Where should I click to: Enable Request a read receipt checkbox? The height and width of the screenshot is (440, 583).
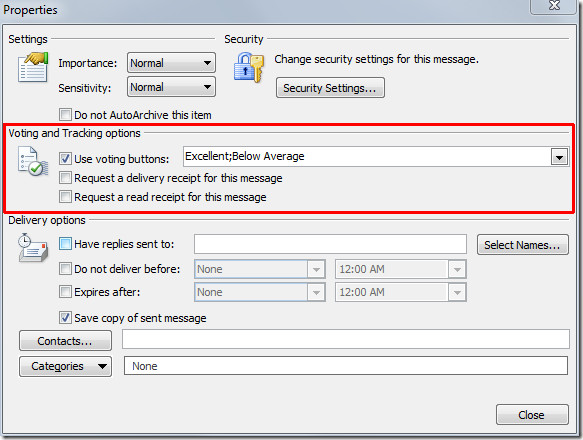(65, 196)
